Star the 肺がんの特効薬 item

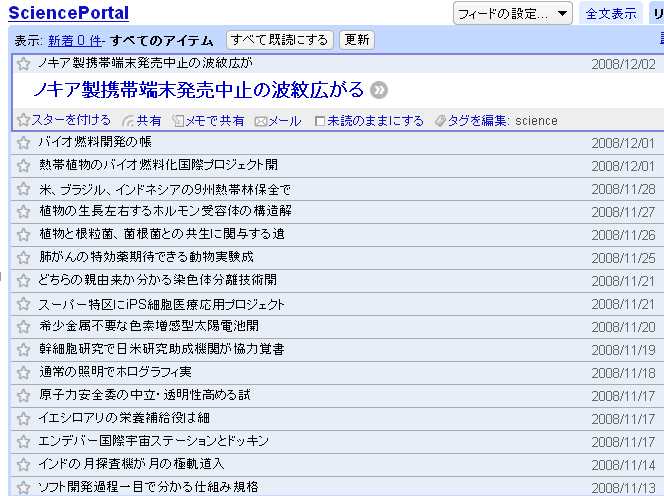pos(23,258)
